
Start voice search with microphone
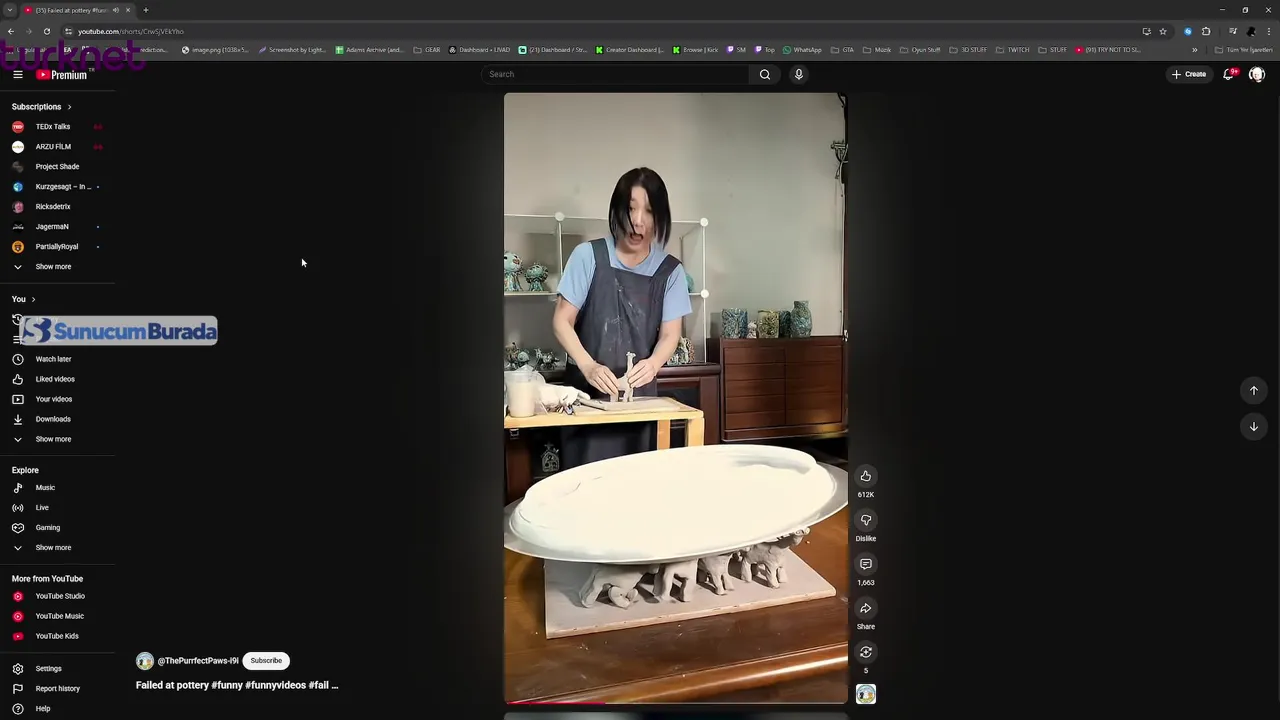click(x=799, y=74)
